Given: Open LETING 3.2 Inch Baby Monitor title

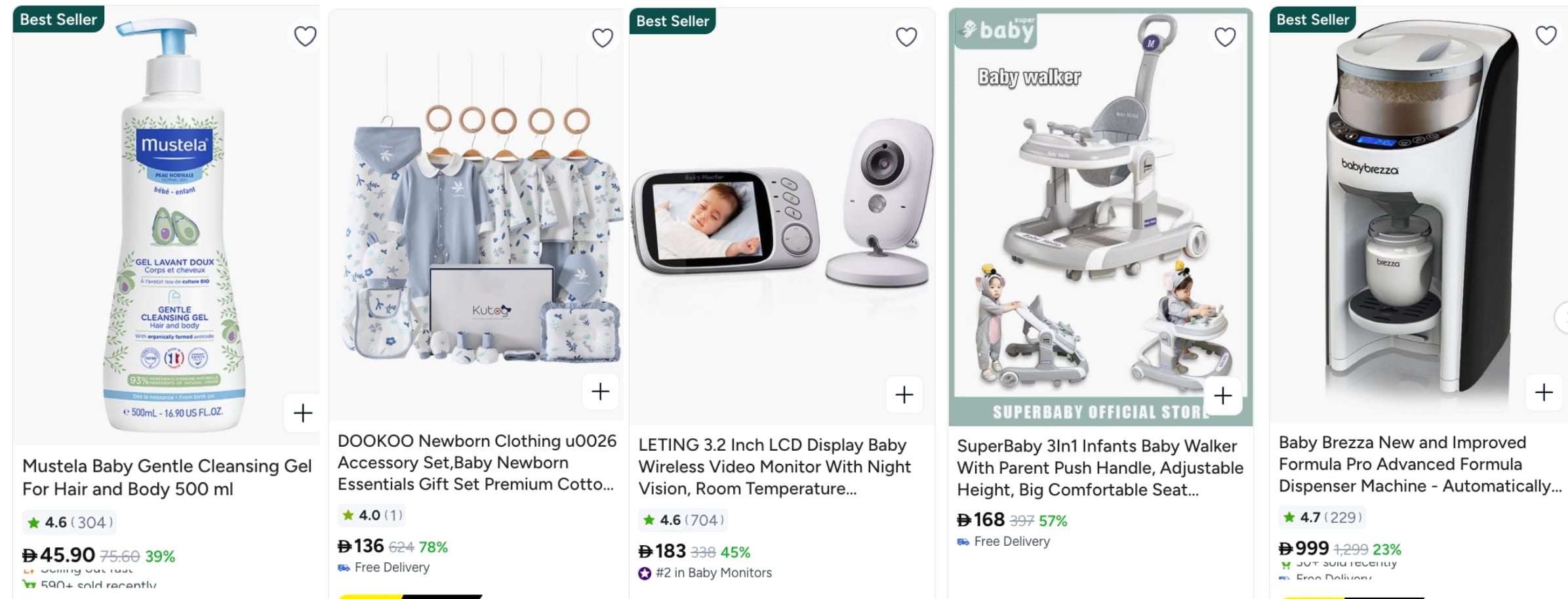Looking at the screenshot, I should [774, 466].
